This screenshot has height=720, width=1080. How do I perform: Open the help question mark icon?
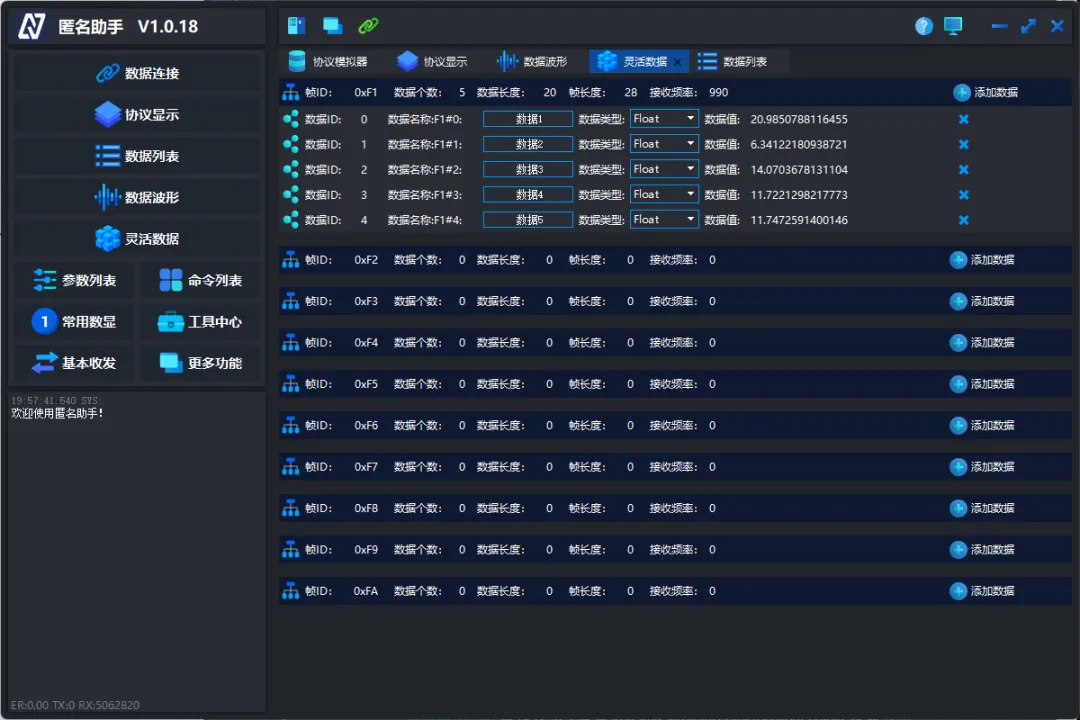coord(924,26)
